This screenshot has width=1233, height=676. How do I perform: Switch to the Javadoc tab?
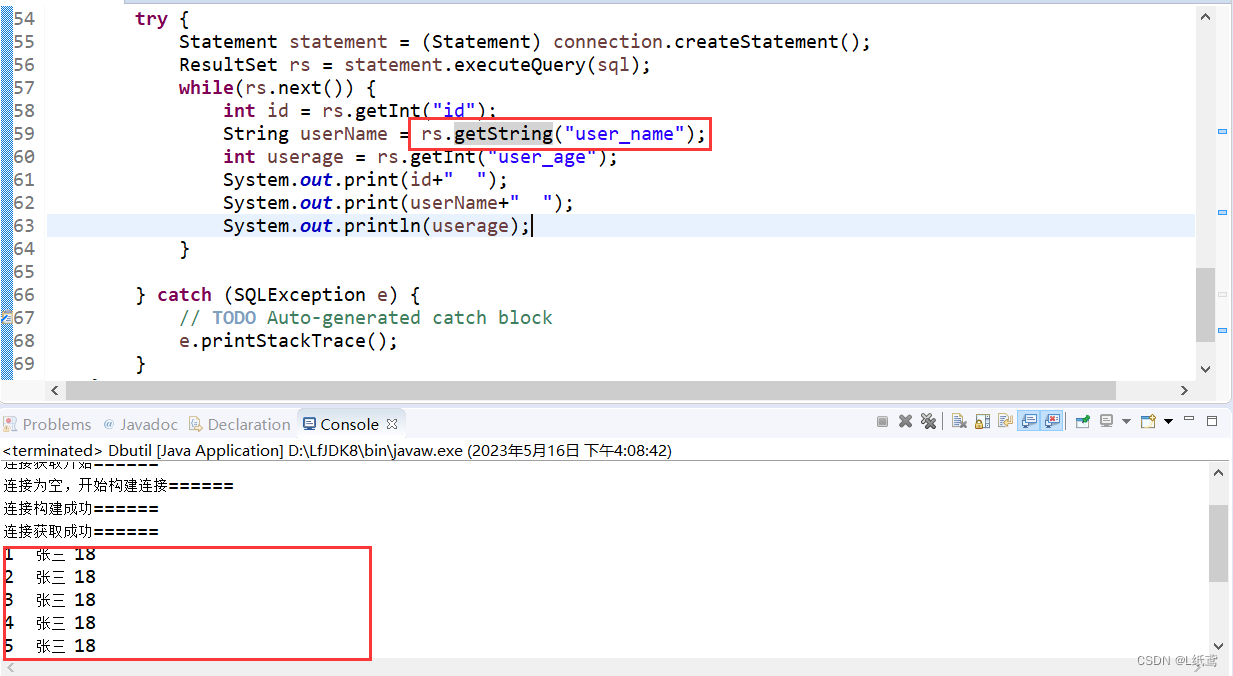(148, 423)
